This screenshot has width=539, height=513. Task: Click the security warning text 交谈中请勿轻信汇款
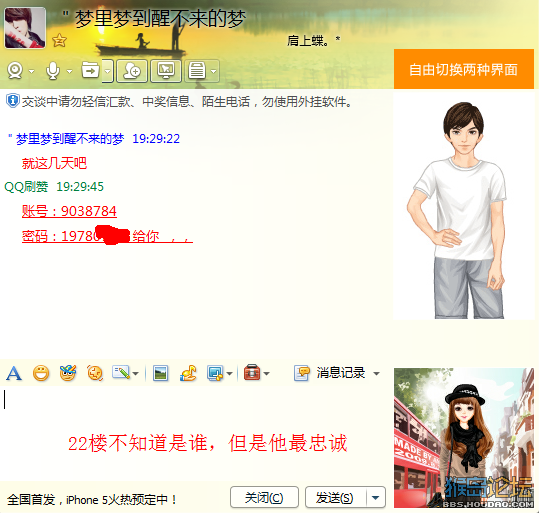tap(186, 102)
